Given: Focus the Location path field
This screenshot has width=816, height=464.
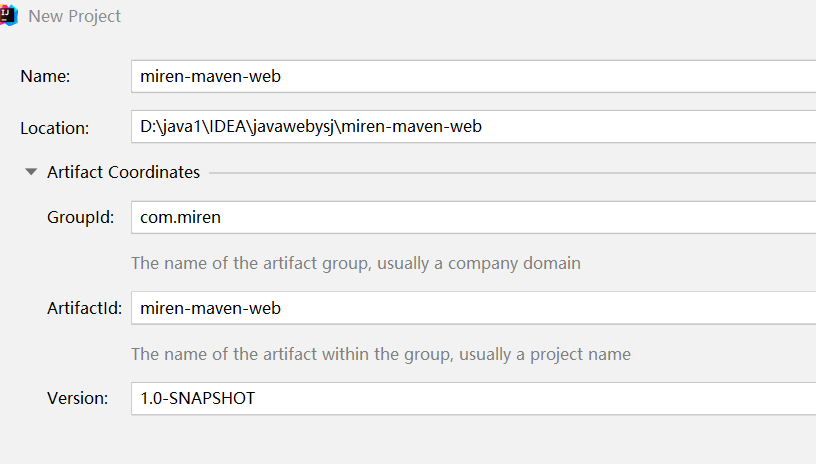Looking at the screenshot, I should (x=472, y=127).
